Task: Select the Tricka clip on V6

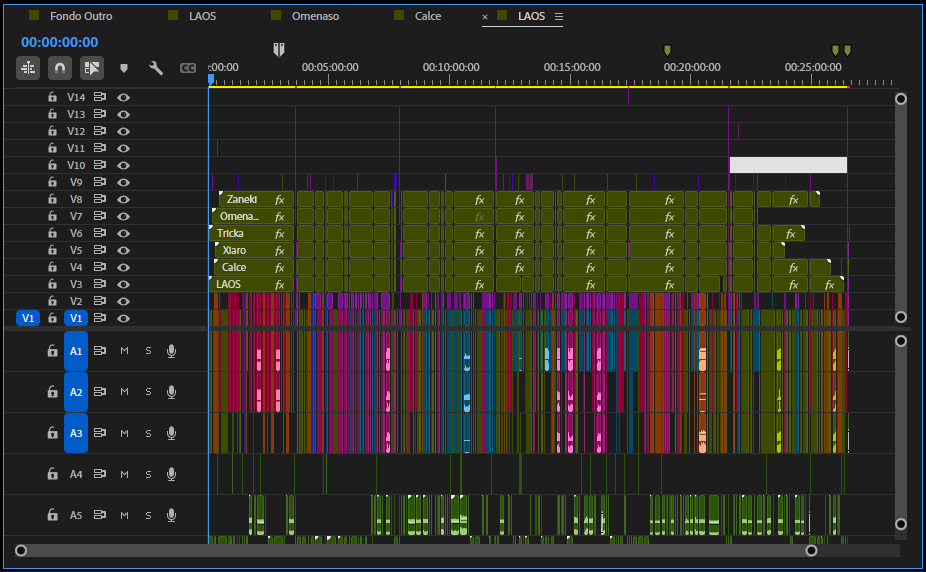Action: click(252, 233)
